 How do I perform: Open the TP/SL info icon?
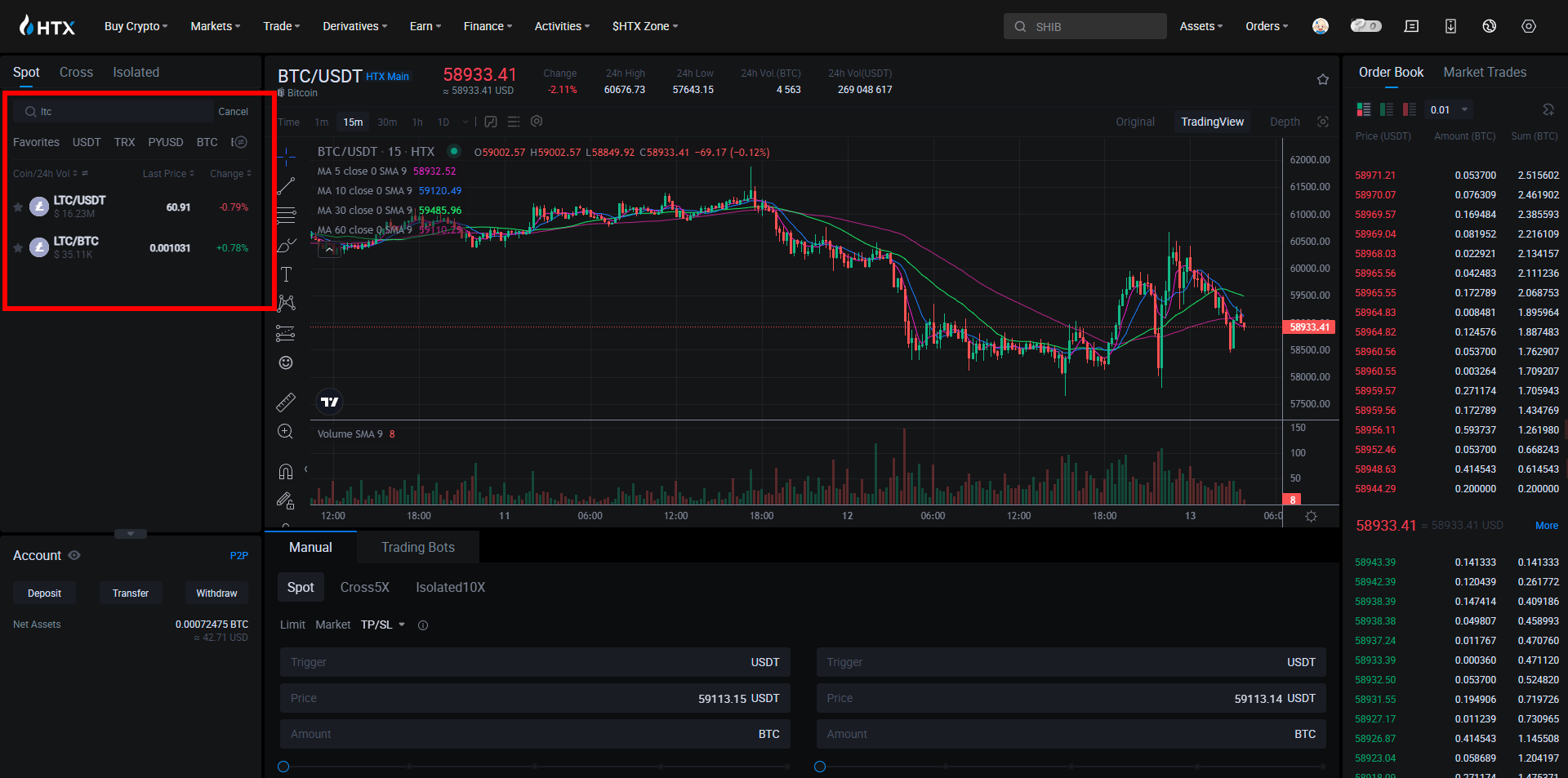(x=423, y=625)
